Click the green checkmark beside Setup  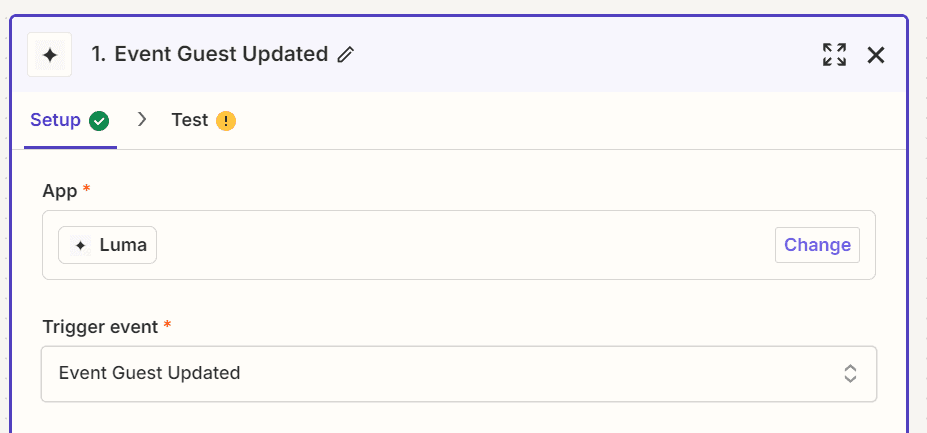coord(99,121)
